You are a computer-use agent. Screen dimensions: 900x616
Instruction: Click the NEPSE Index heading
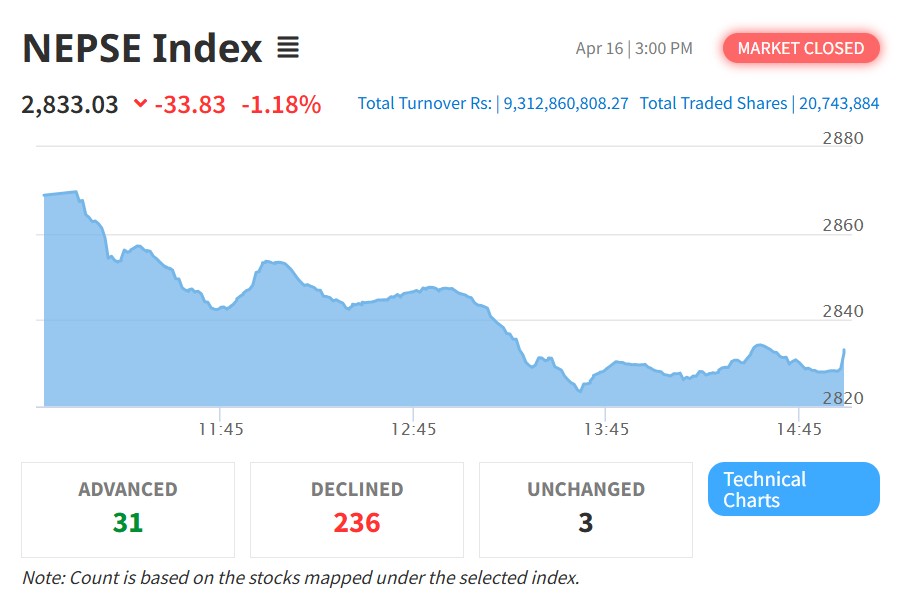click(142, 48)
